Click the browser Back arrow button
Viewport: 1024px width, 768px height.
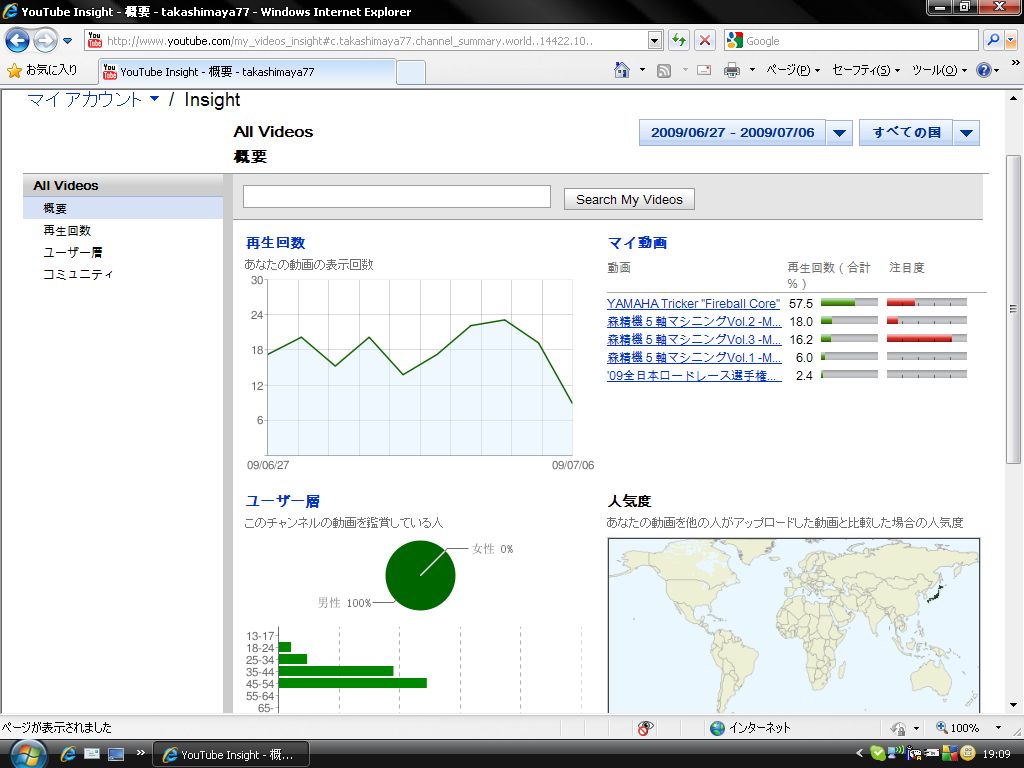(x=17, y=40)
